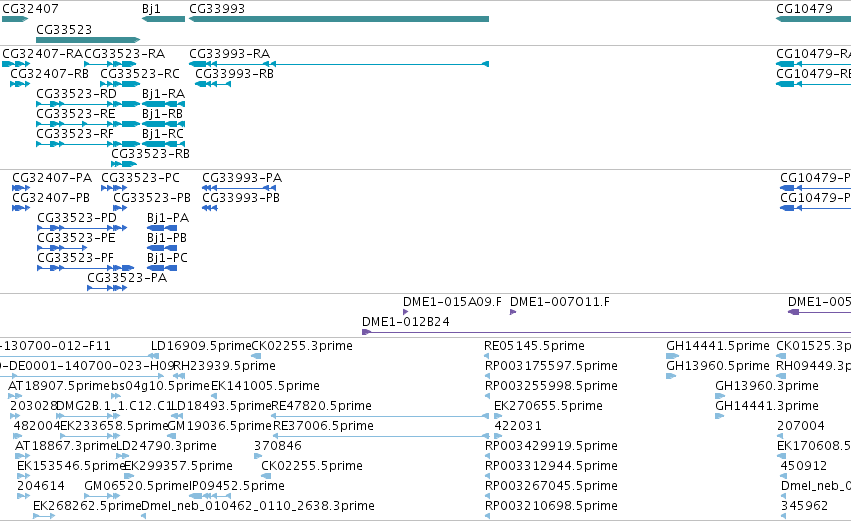Viewport: 851px width, 521px height.
Task: Select EST RP003210698.5prime
Action: [x=551, y=506]
